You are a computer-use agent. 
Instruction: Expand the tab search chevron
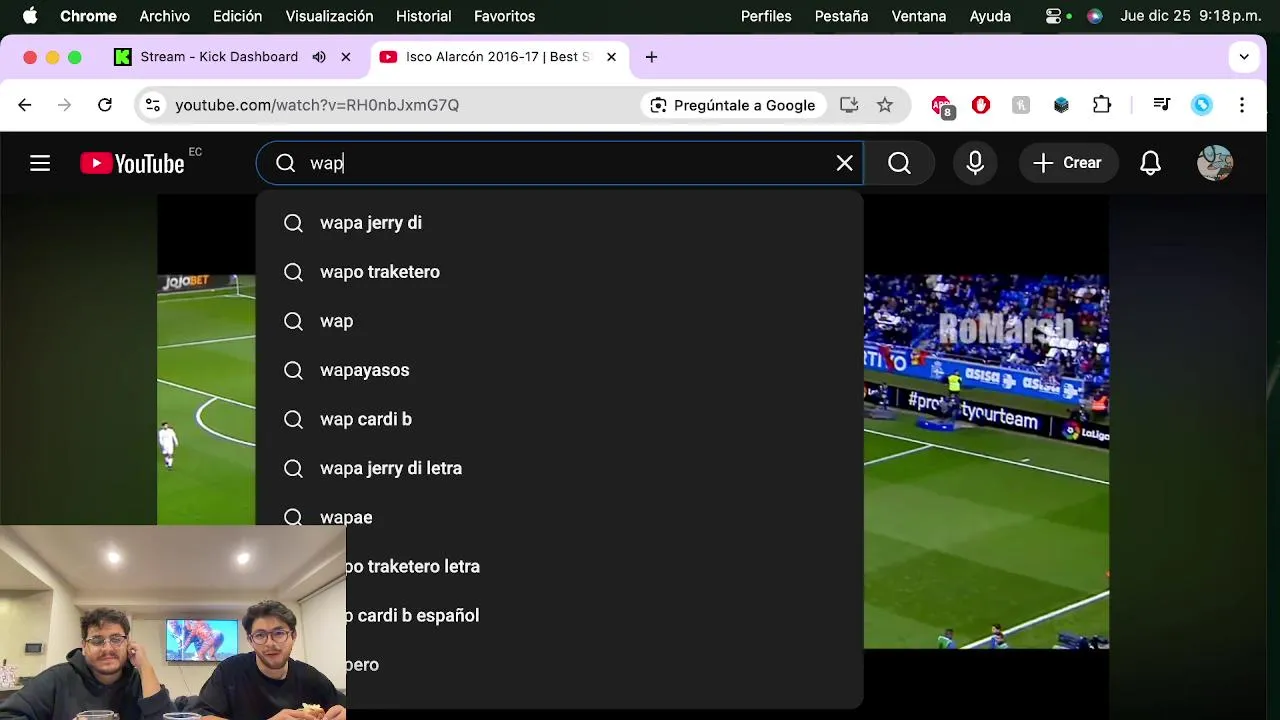[1244, 57]
